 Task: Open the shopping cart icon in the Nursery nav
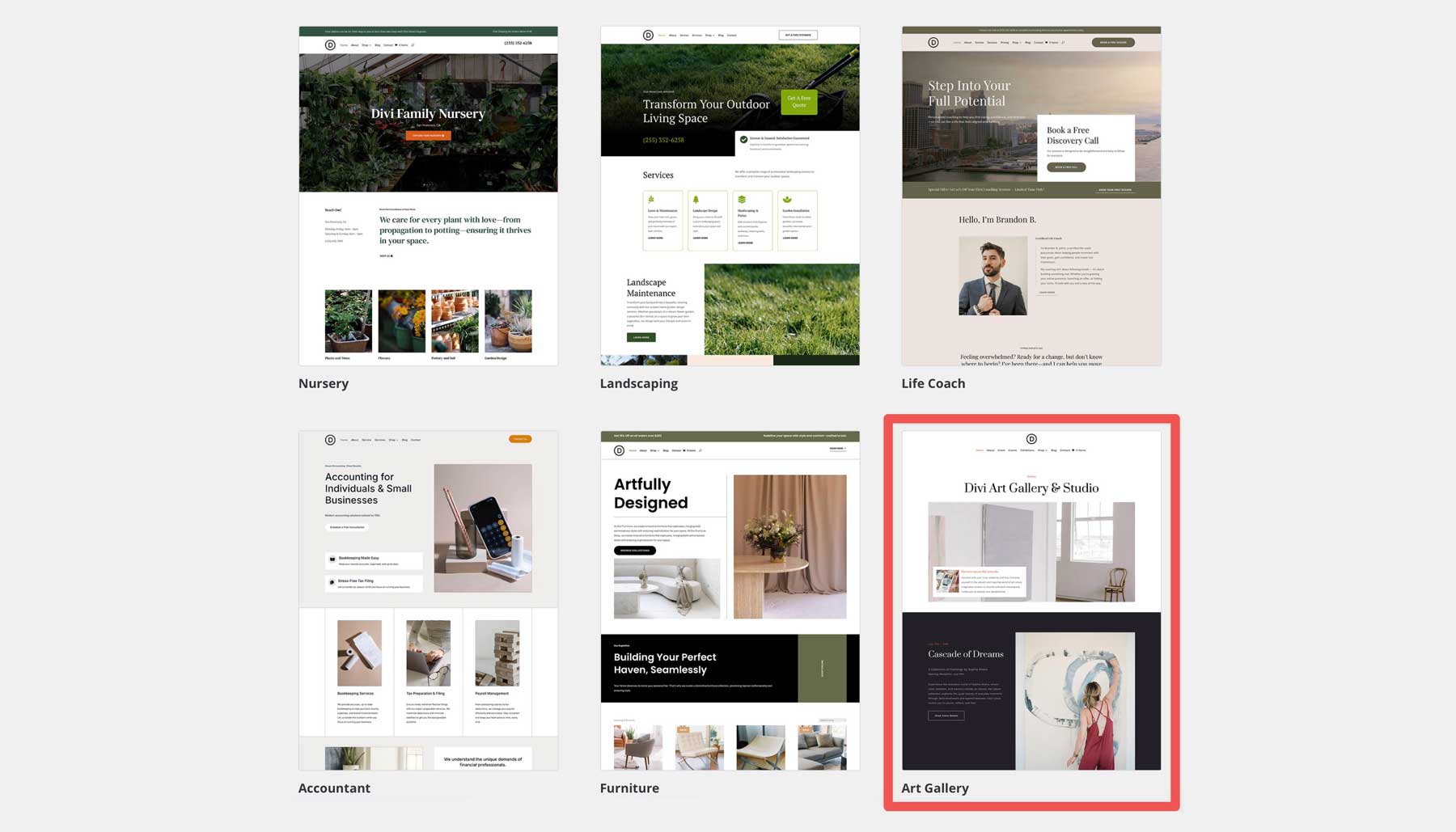[396, 44]
